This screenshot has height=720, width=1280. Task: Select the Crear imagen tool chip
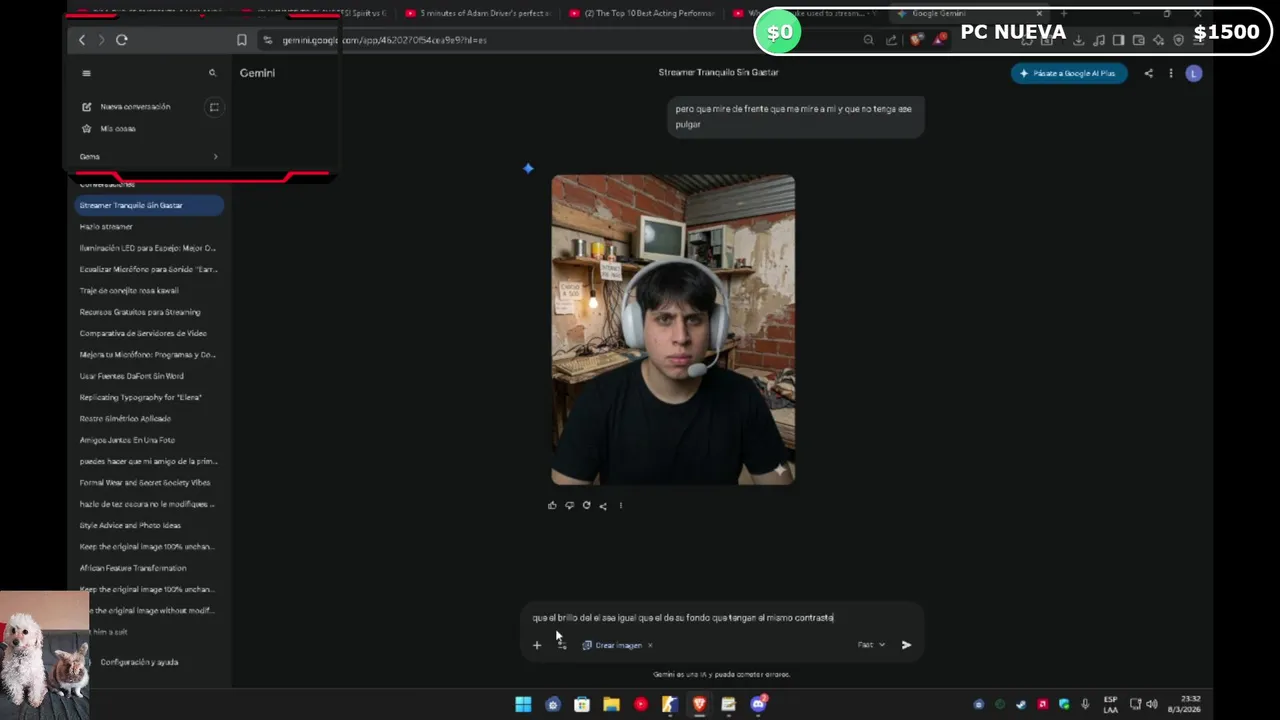pos(612,645)
